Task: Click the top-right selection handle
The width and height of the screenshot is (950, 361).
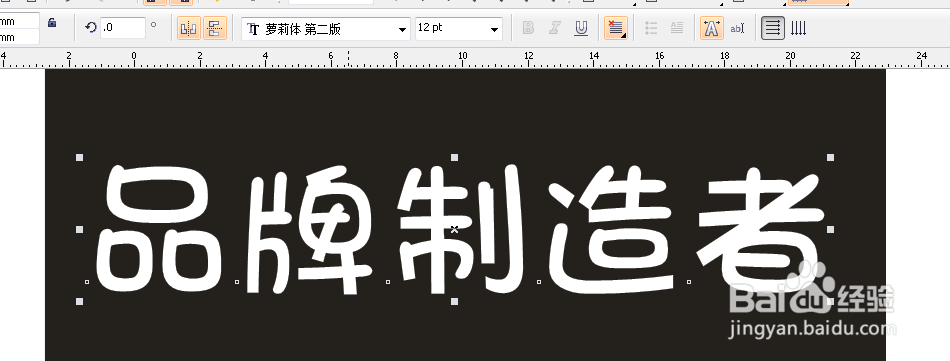Action: [x=830, y=157]
